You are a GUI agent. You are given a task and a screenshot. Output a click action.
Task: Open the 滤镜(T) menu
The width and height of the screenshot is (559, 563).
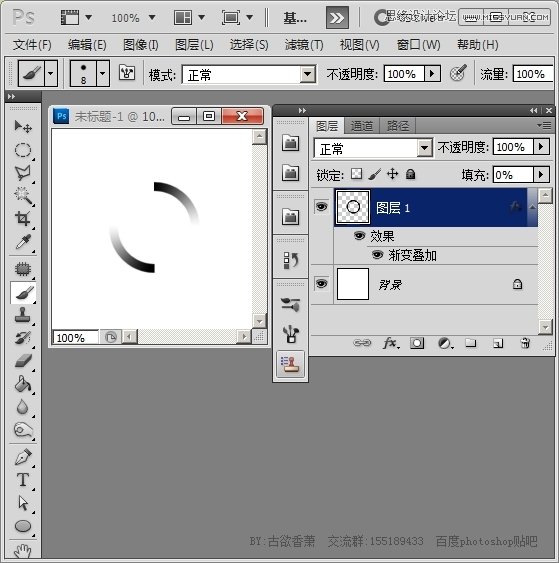[304, 45]
